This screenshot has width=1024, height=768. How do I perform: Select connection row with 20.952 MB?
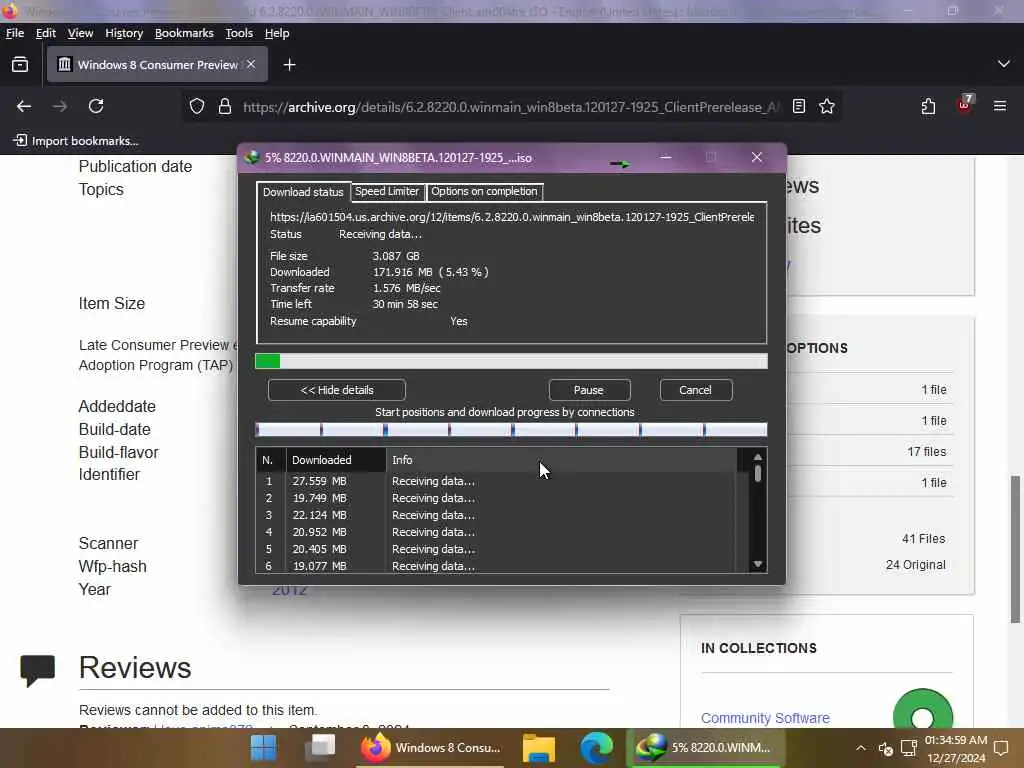coord(496,532)
